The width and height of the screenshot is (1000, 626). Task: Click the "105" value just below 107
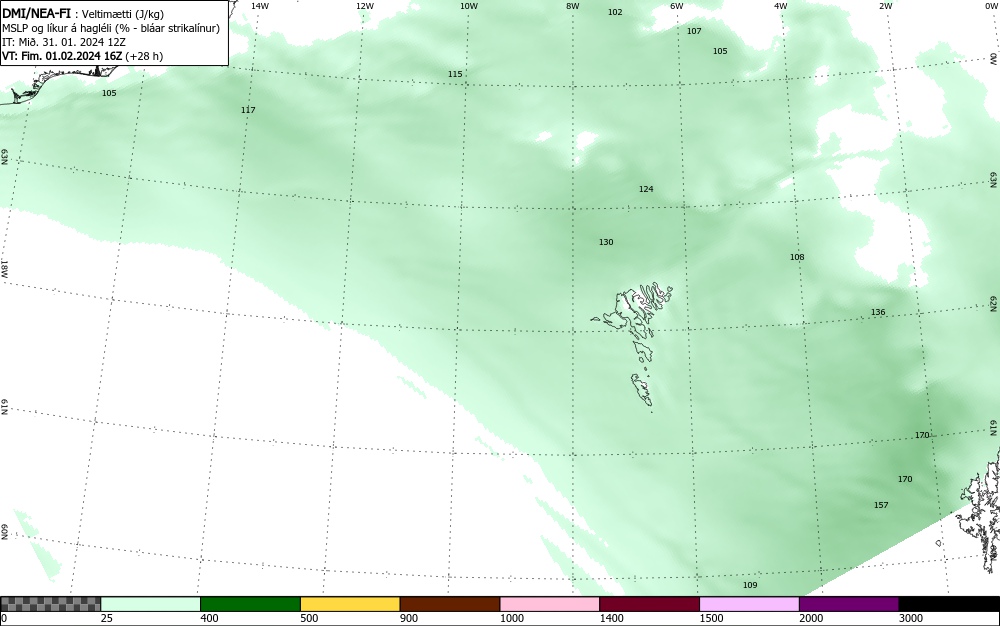(x=720, y=51)
